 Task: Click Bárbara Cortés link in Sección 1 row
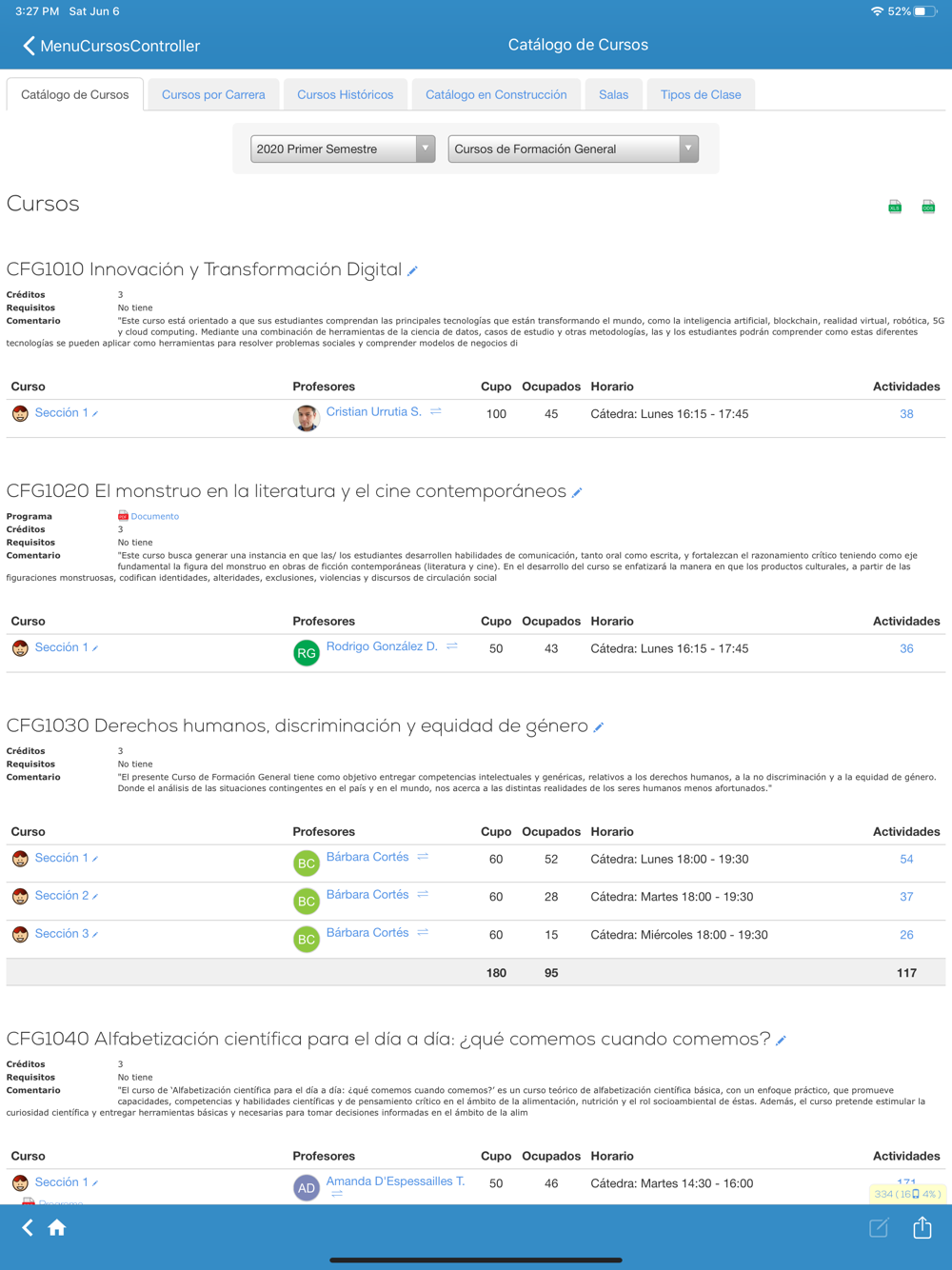point(367,856)
